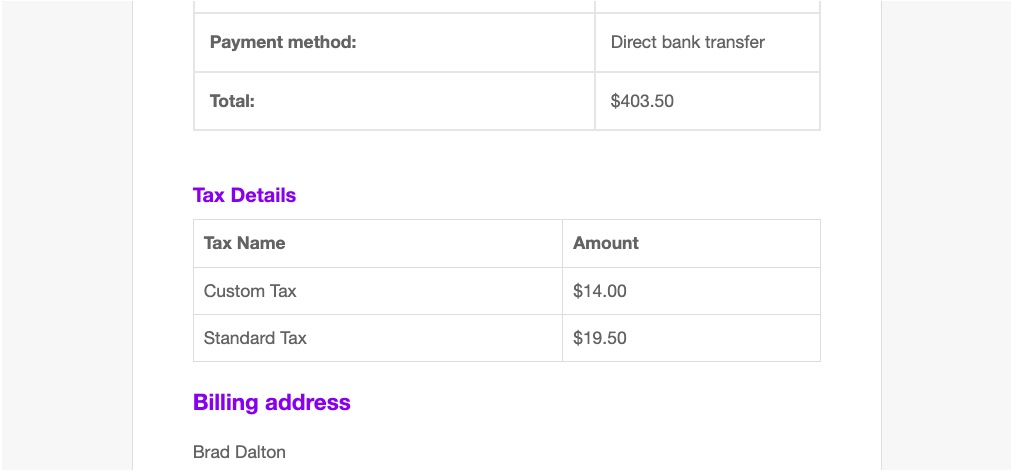This screenshot has width=1020, height=470.
Task: Click the "Amount" column header
Action: (605, 243)
